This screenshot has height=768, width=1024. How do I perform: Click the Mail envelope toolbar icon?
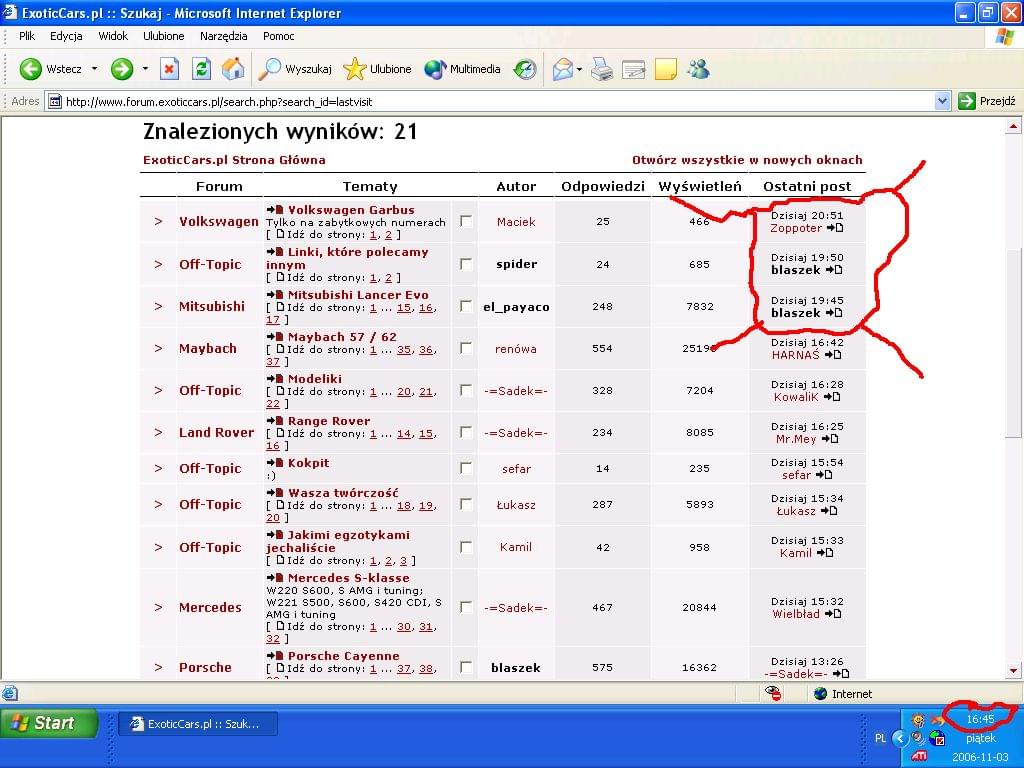562,69
